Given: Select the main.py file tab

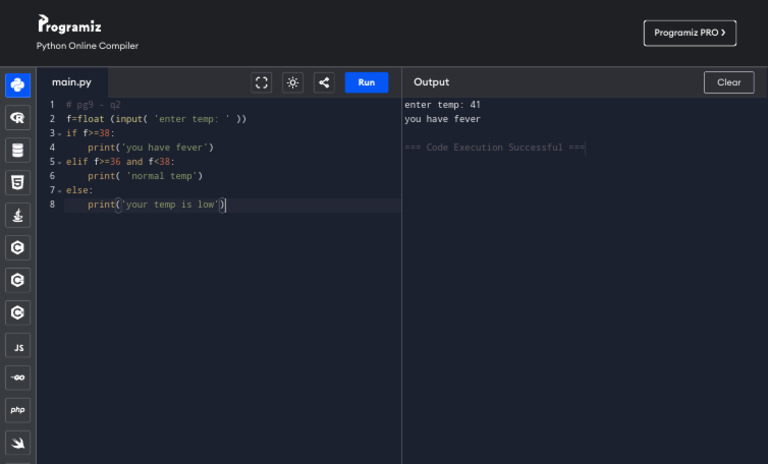Looking at the screenshot, I should pos(72,82).
